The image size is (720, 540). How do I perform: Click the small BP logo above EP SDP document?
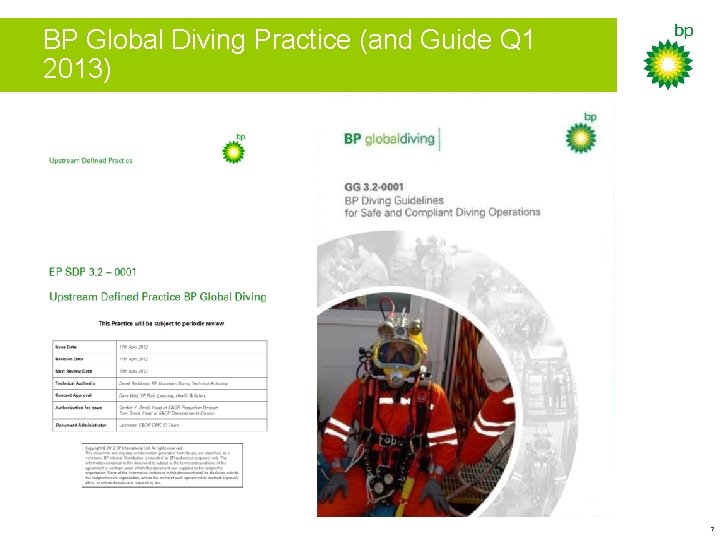234,148
